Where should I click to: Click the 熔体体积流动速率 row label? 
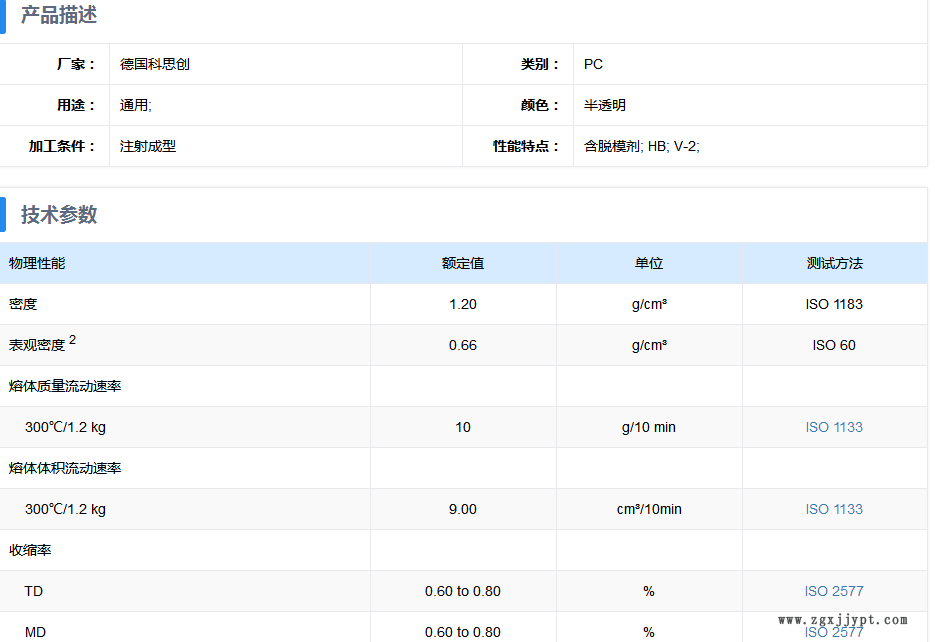point(65,468)
